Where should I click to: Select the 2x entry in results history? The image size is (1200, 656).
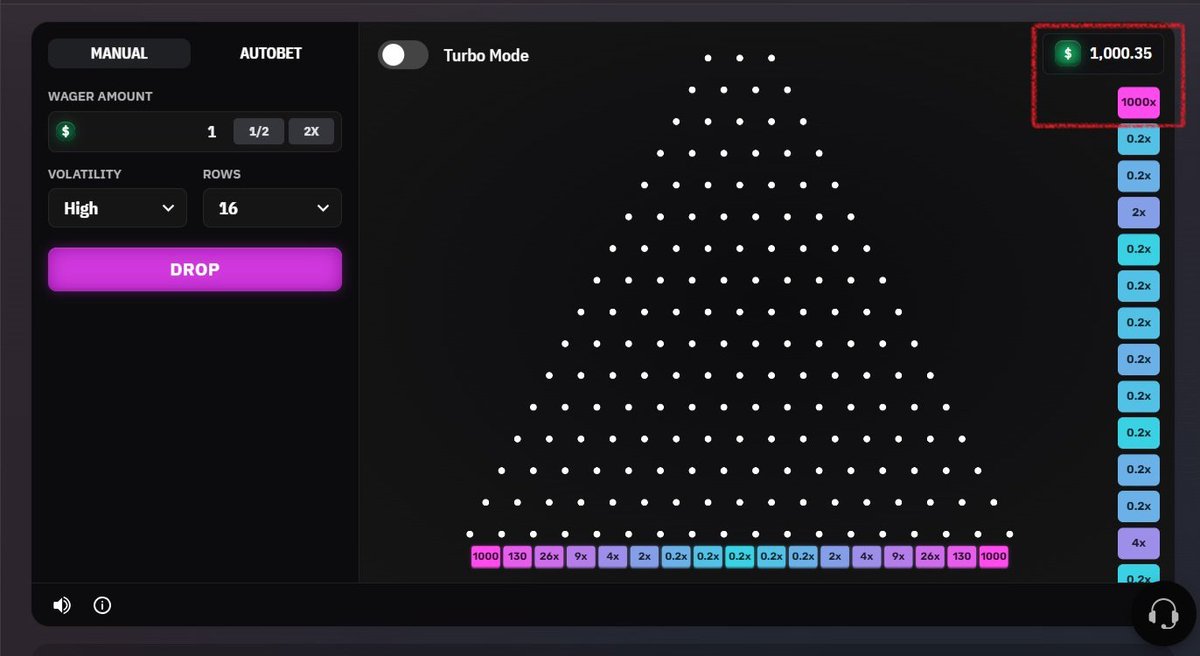(1139, 212)
